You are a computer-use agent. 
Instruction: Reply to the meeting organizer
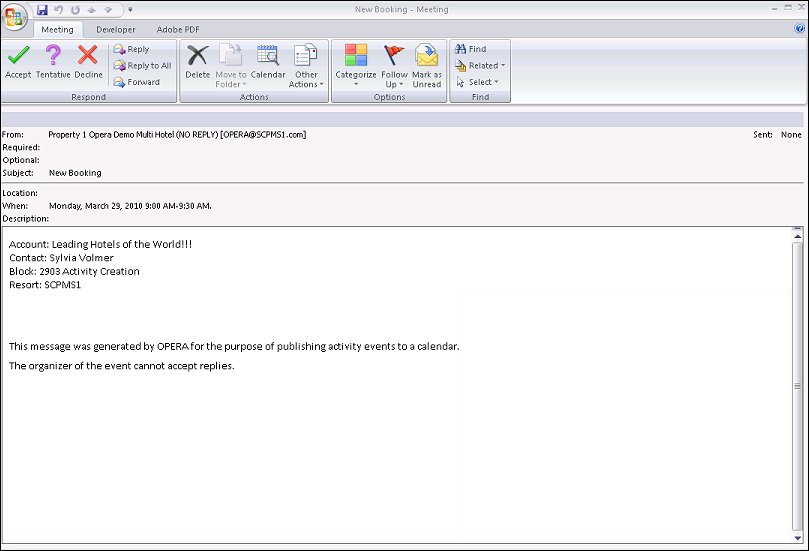pos(132,49)
